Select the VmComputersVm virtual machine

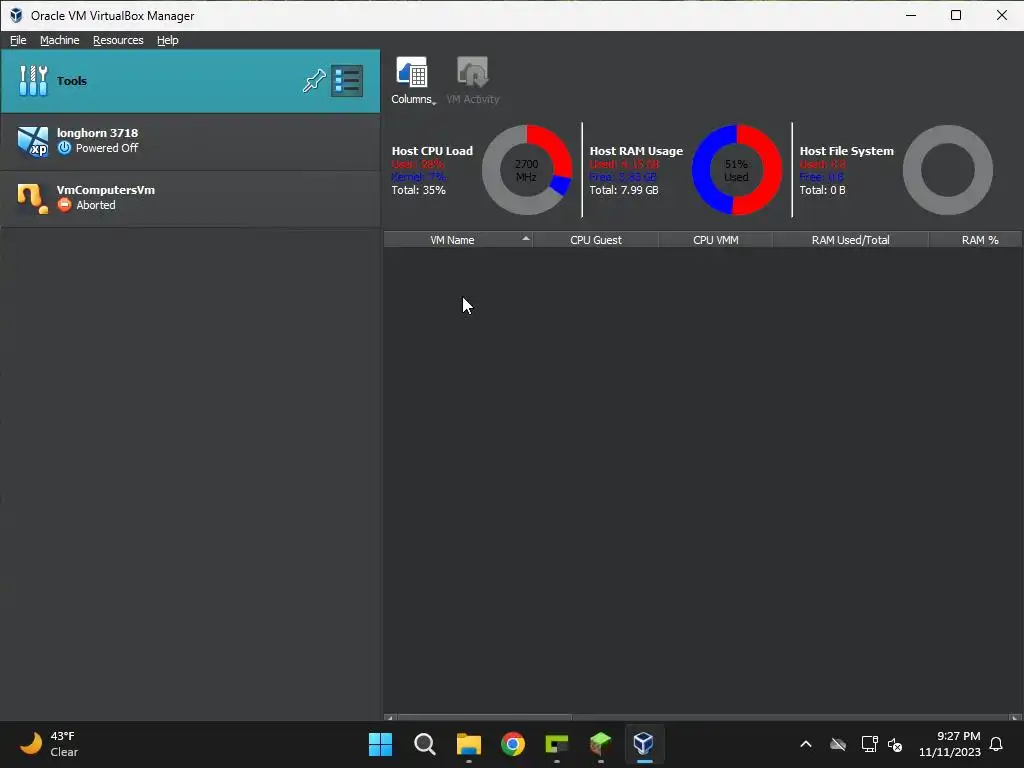190,198
